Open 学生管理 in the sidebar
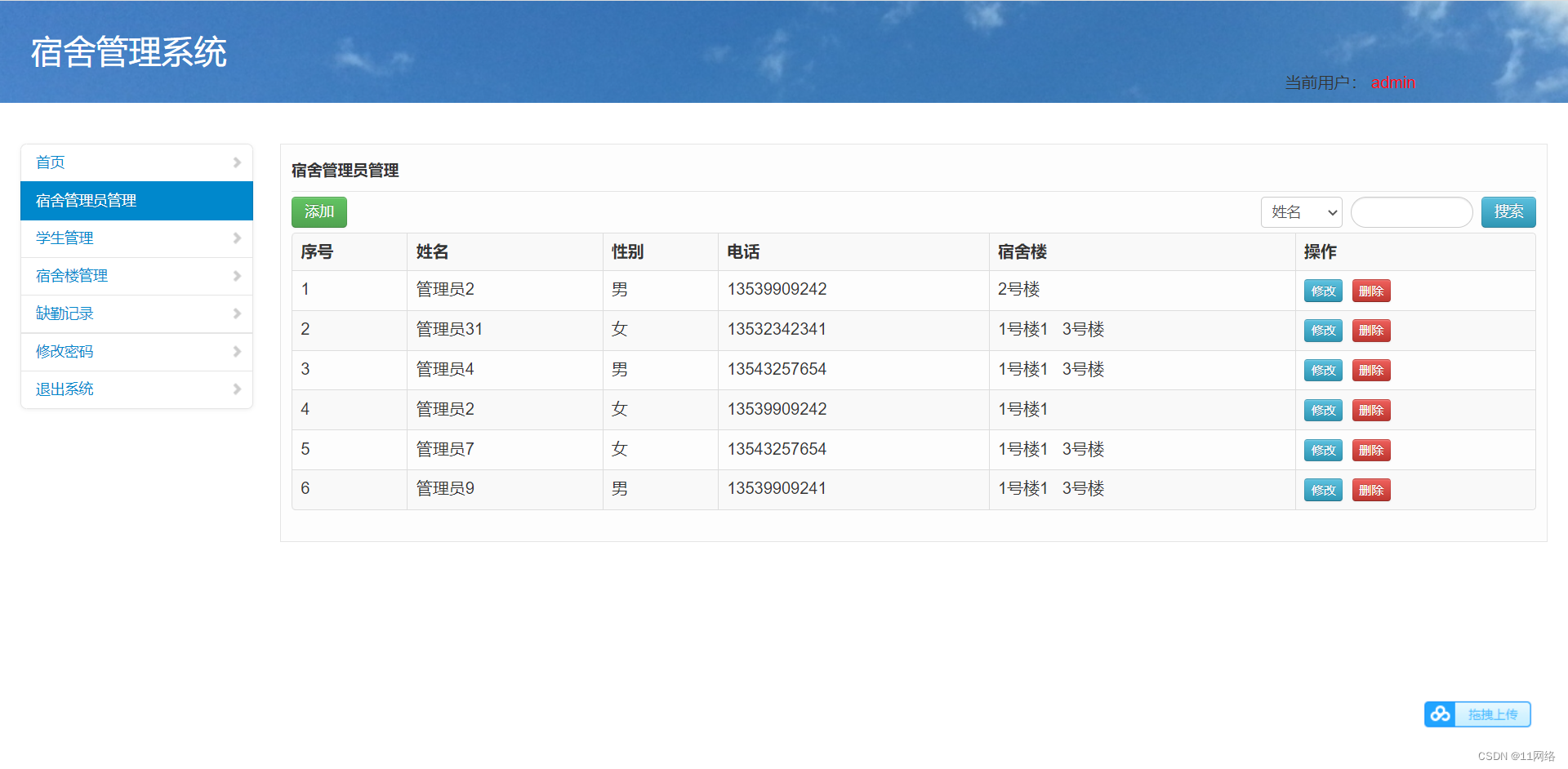The width and height of the screenshot is (1568, 769). [136, 238]
